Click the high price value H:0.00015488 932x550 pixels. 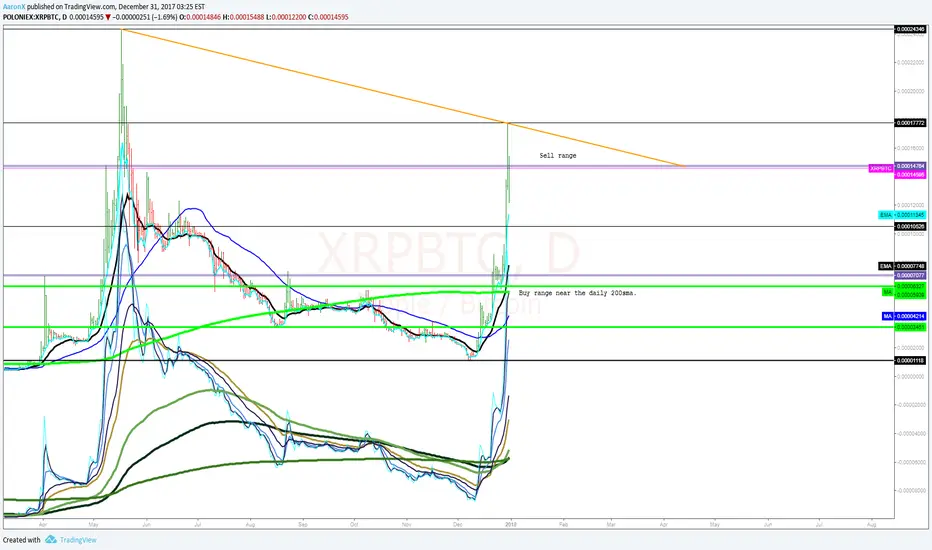[x=242, y=17]
